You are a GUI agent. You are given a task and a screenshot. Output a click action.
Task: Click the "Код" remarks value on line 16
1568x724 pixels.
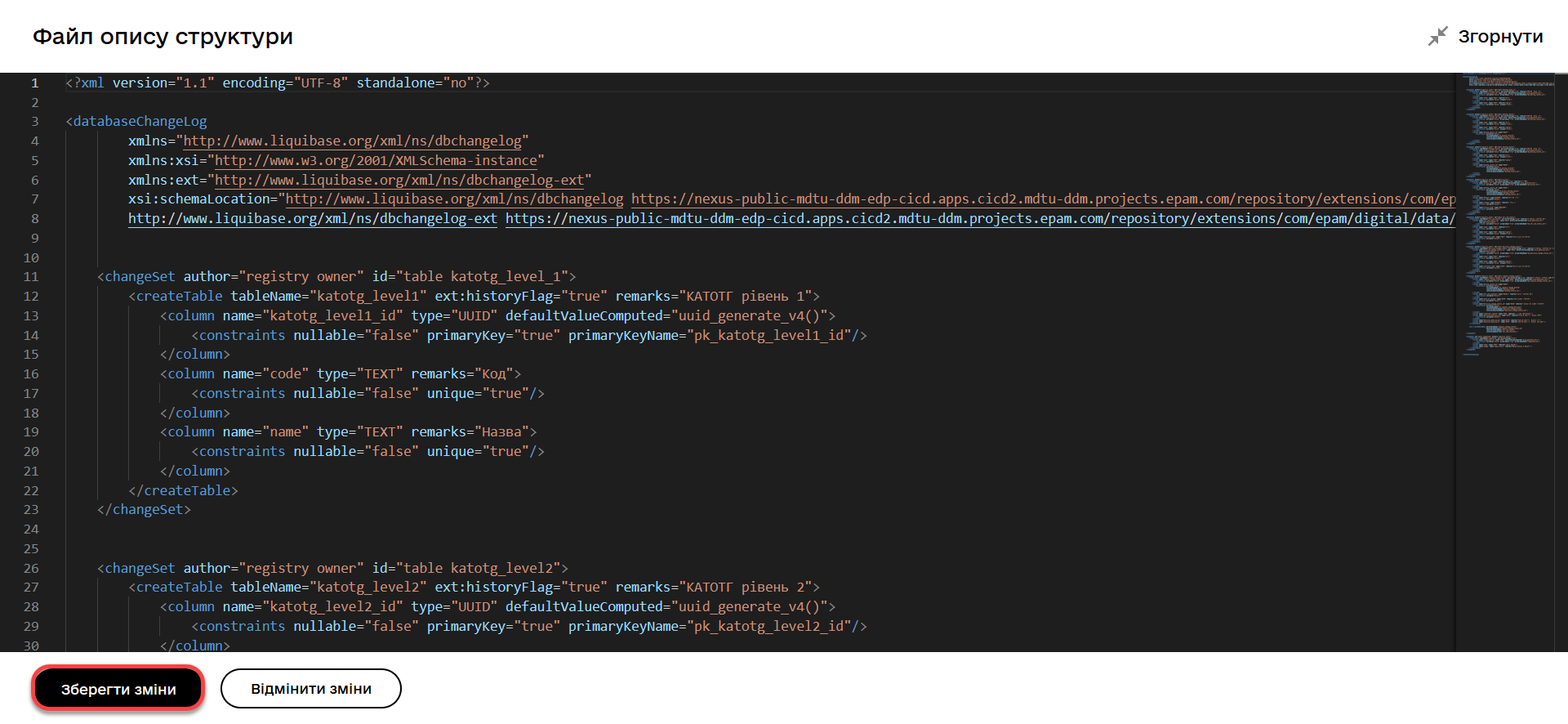[x=494, y=374]
